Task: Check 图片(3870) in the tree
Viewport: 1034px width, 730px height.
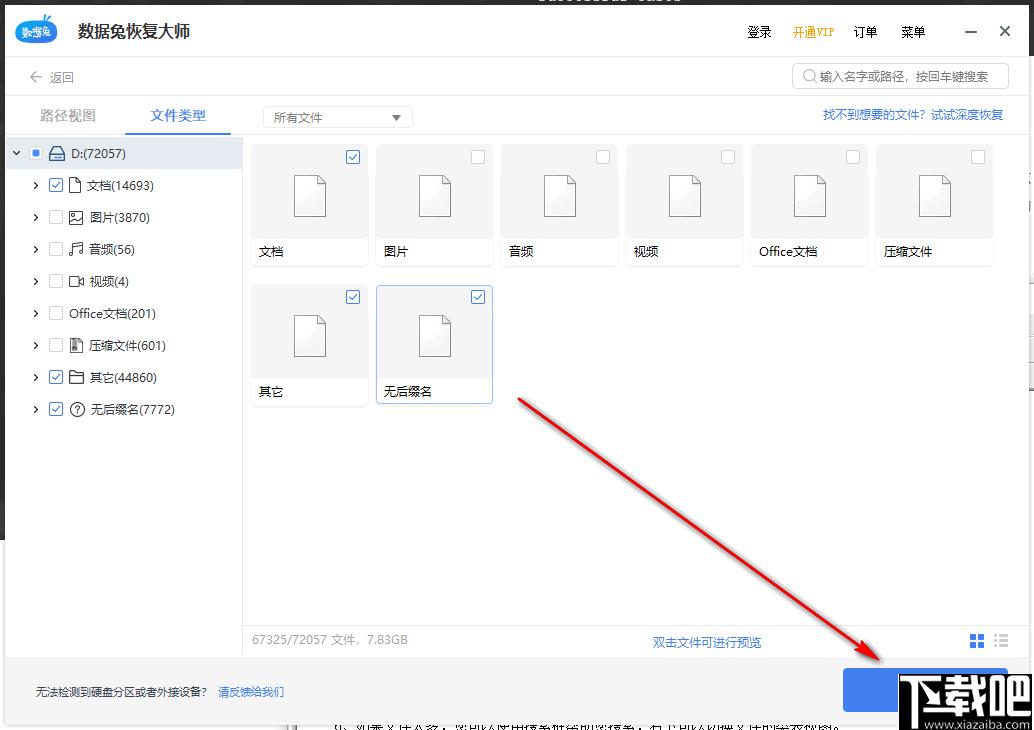Action: (x=56, y=218)
